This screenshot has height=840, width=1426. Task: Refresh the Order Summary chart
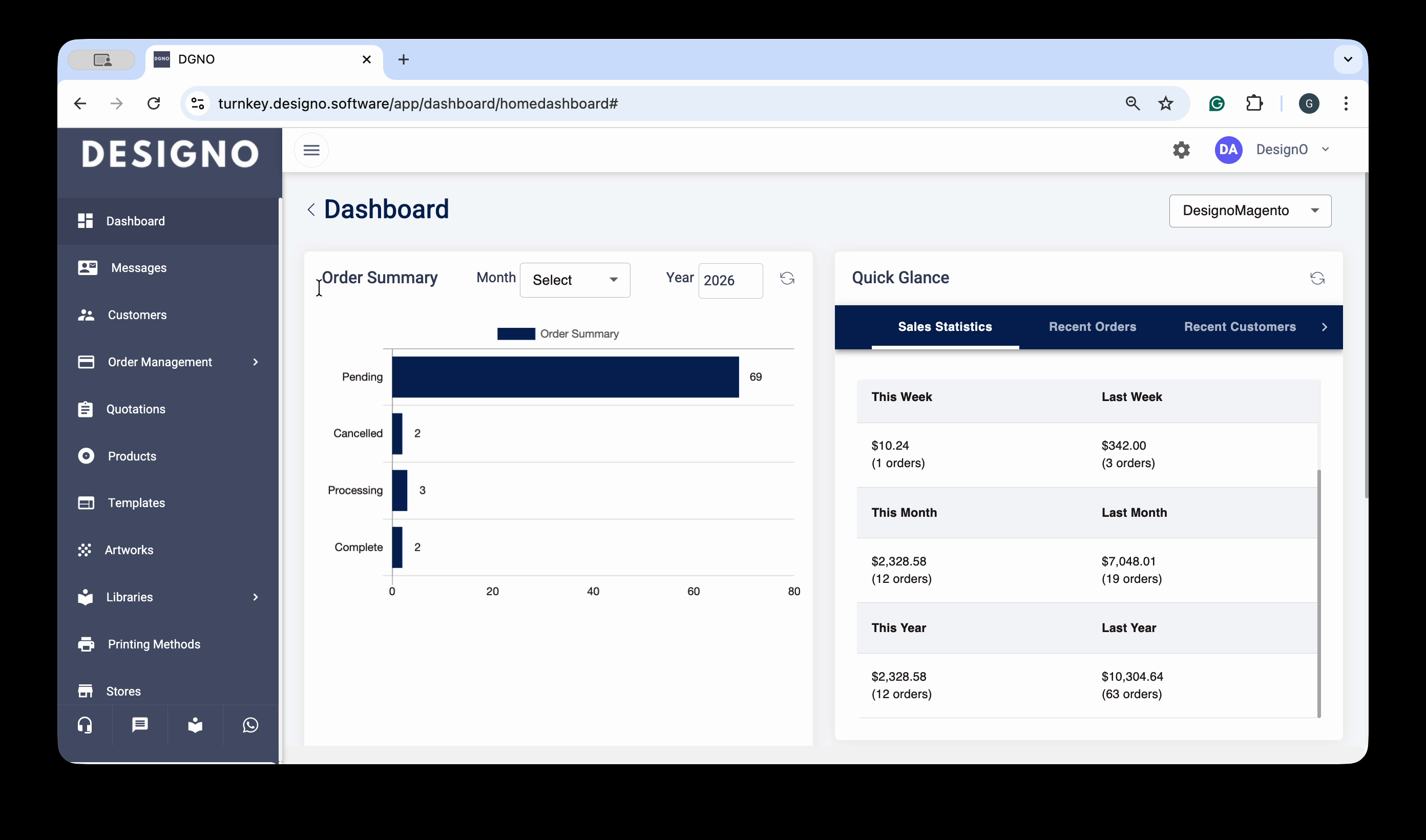pyautogui.click(x=787, y=278)
